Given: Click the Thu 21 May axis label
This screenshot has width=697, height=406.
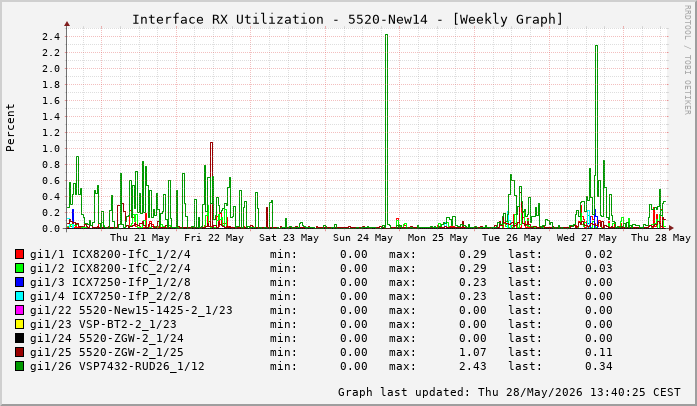Looking at the screenshot, I should click(x=140, y=238).
